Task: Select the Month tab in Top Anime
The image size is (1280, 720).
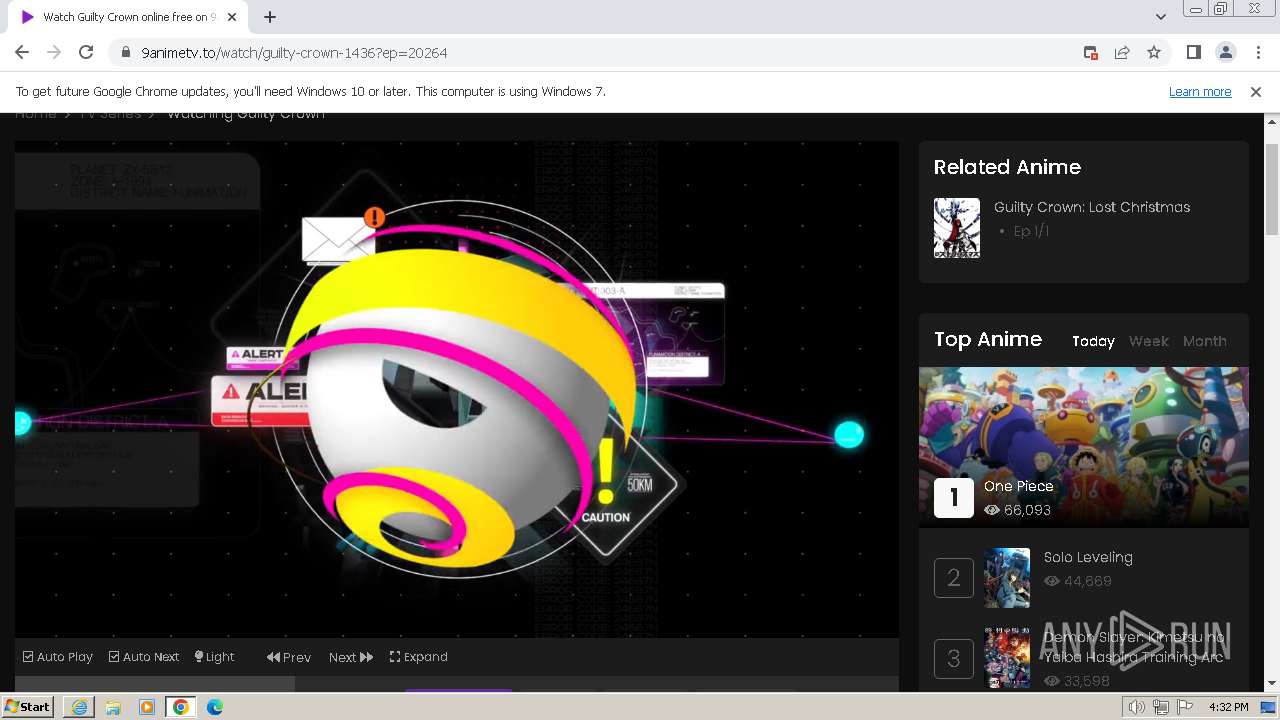Action: [1204, 341]
